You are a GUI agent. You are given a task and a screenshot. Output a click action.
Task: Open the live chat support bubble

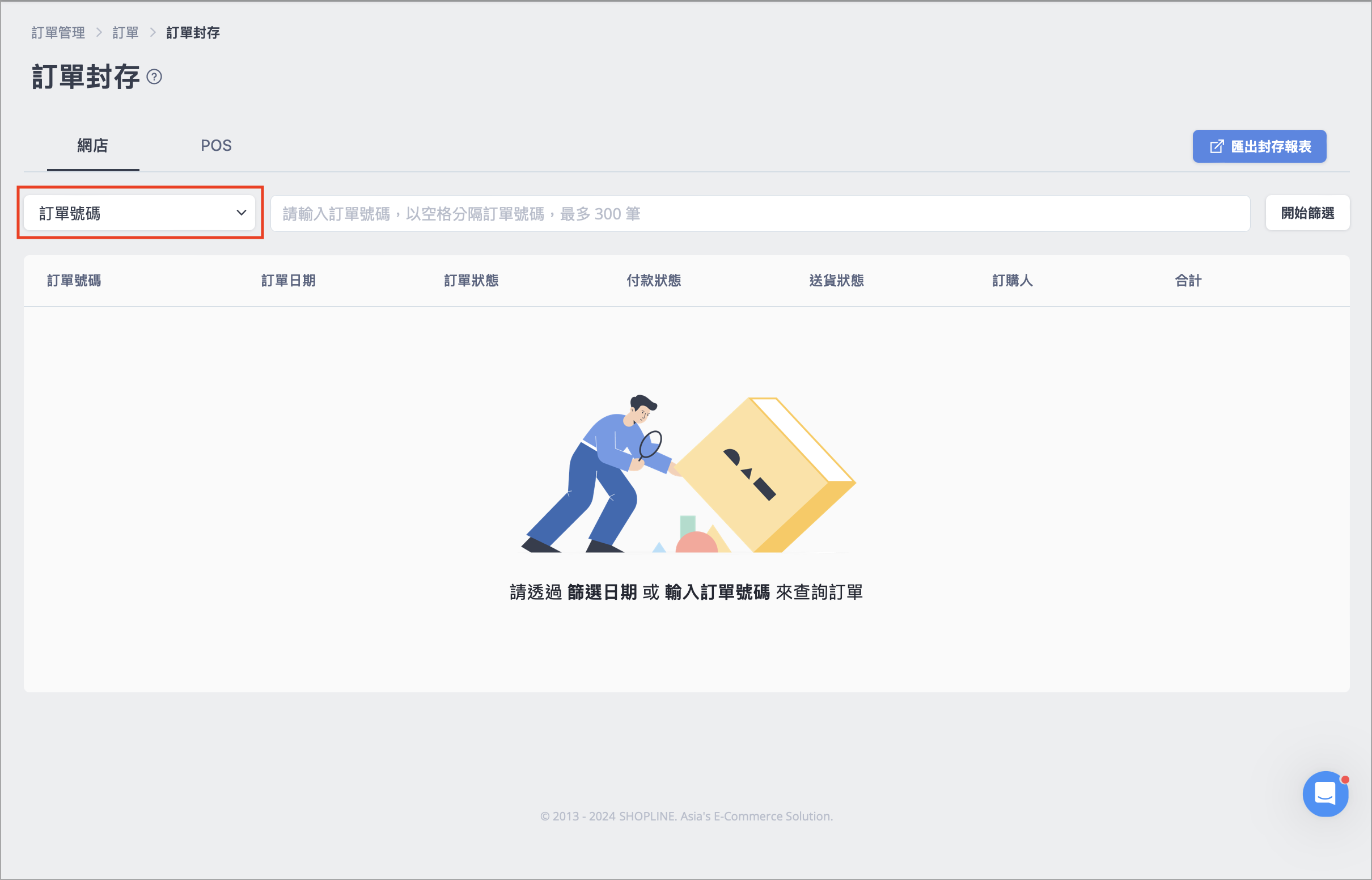tap(1325, 794)
